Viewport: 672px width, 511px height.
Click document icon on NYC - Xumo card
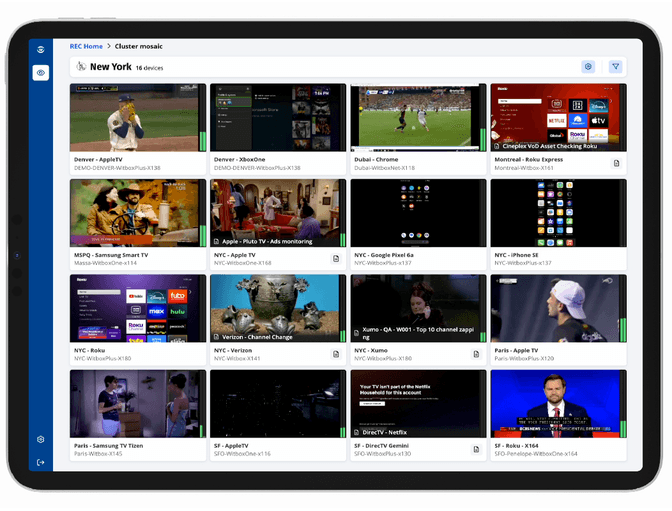(476, 353)
